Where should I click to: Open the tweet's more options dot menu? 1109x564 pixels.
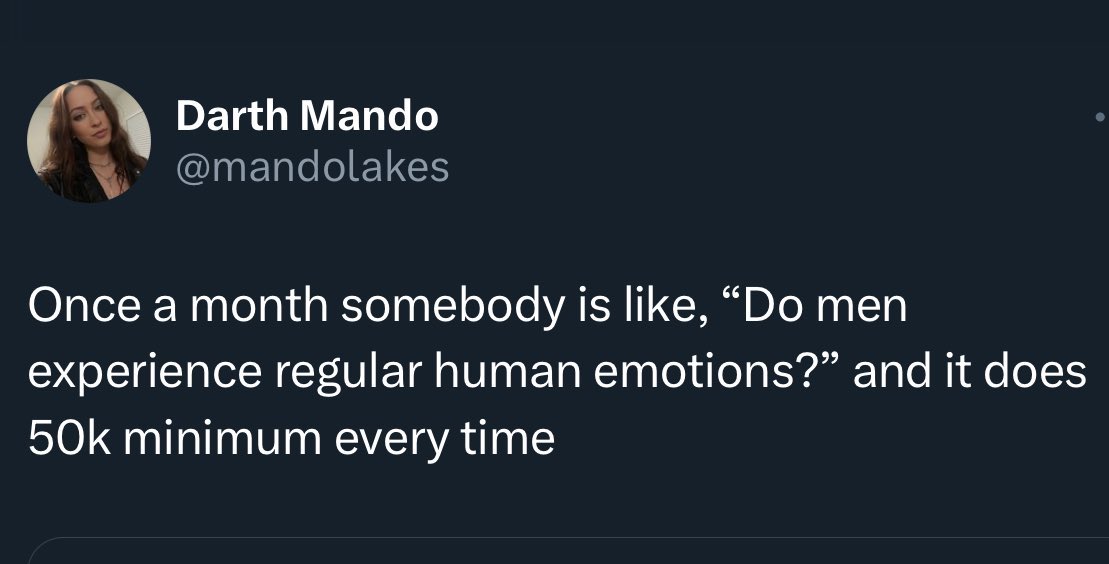point(1101,117)
